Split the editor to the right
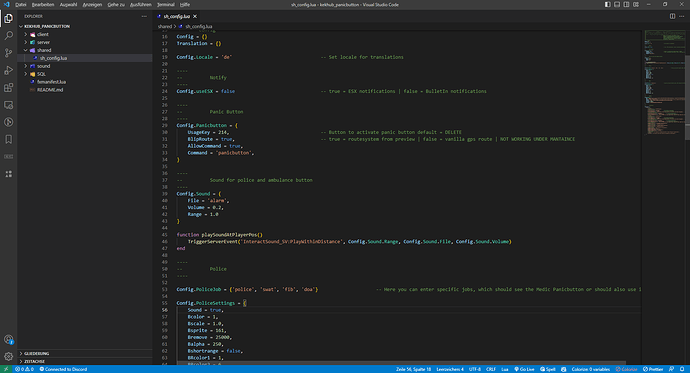 pyautogui.click(x=672, y=16)
